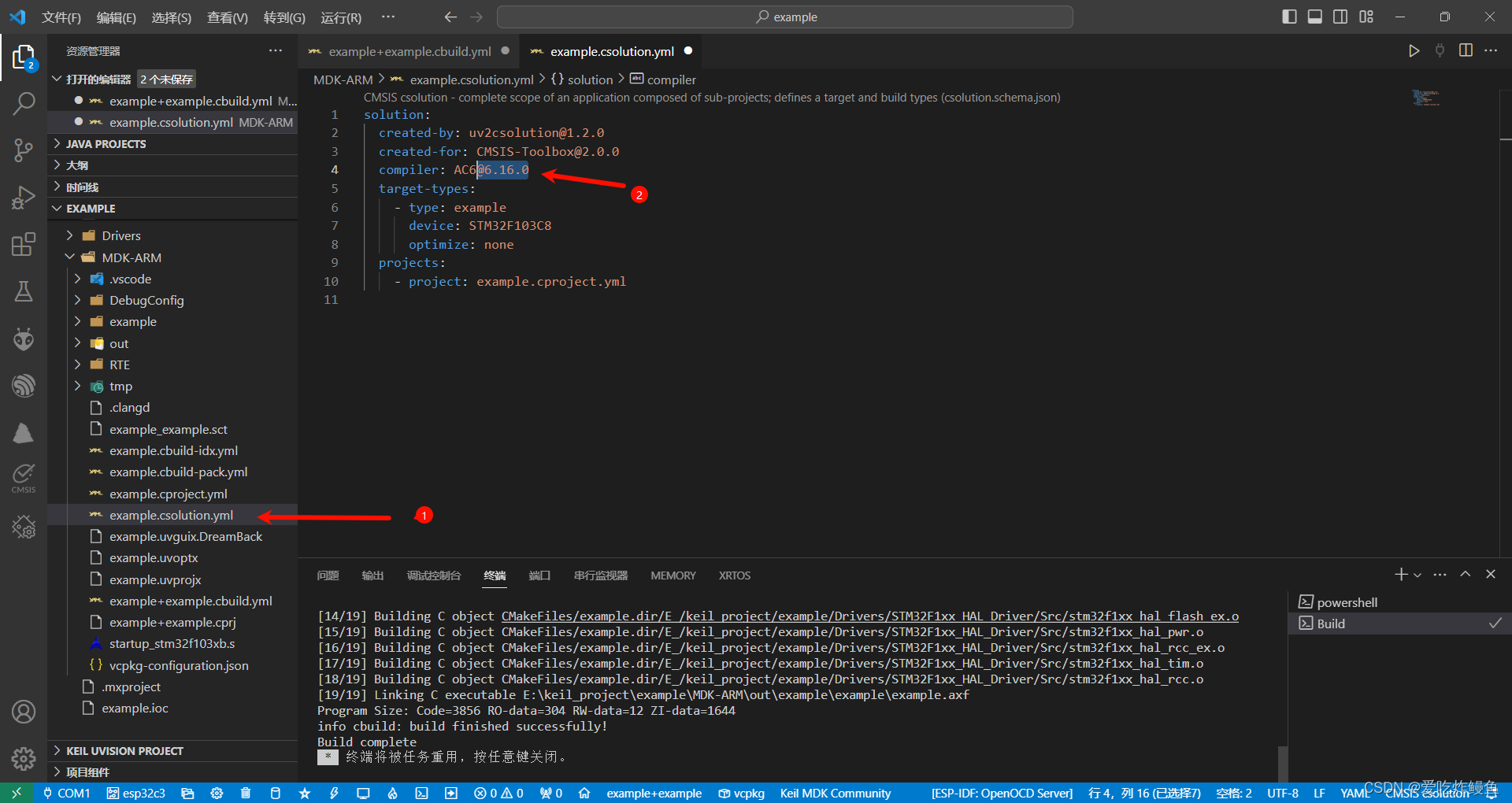Screen dimensions: 1512x803
Task: Open example.cproject.yml in explorer
Action: tap(172, 494)
